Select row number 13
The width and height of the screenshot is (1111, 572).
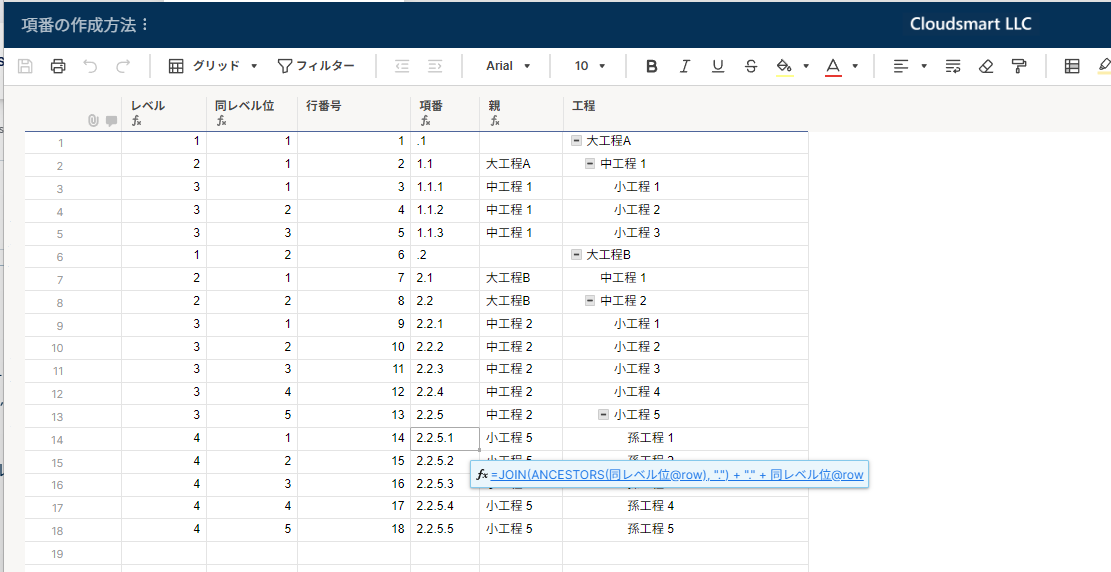point(57,417)
